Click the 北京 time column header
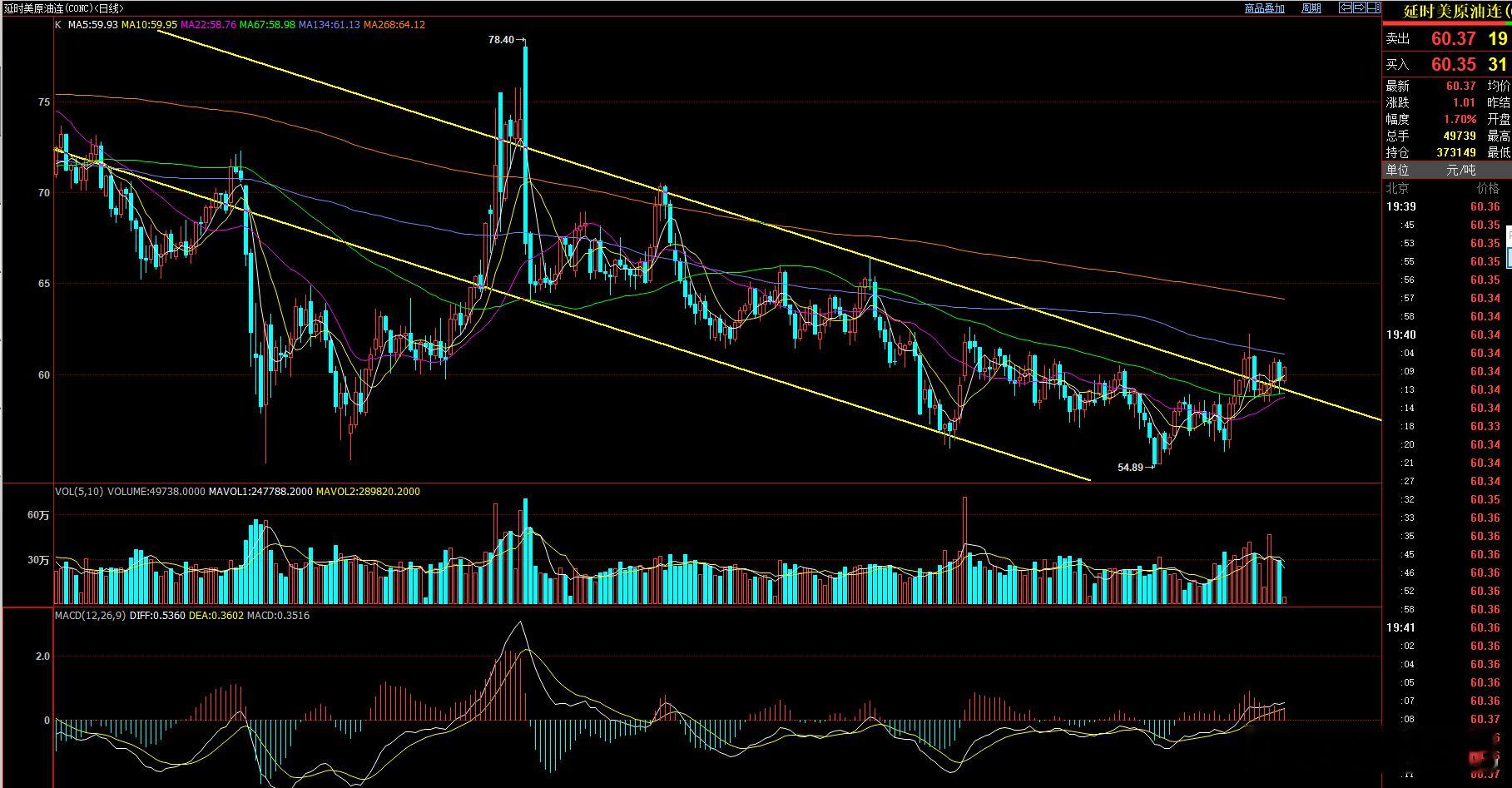The image size is (1512, 788). point(1398,188)
